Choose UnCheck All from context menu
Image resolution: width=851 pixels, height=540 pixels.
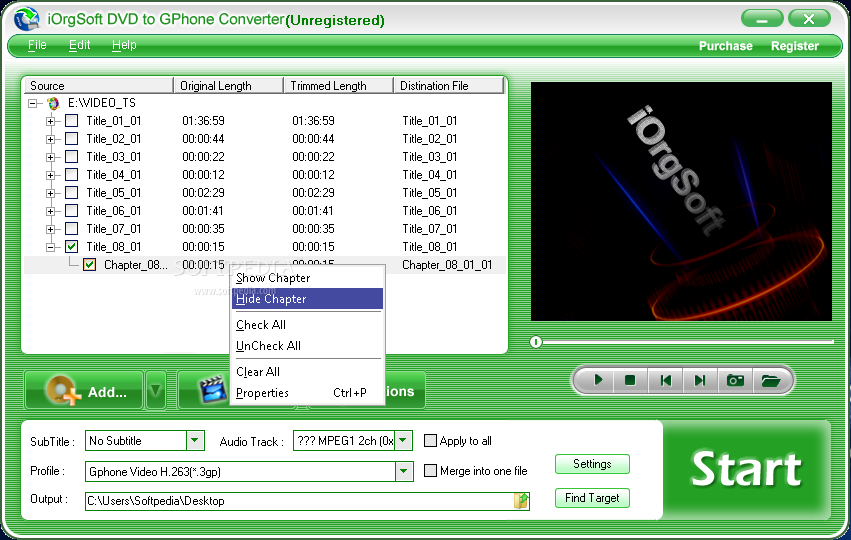(x=307, y=346)
